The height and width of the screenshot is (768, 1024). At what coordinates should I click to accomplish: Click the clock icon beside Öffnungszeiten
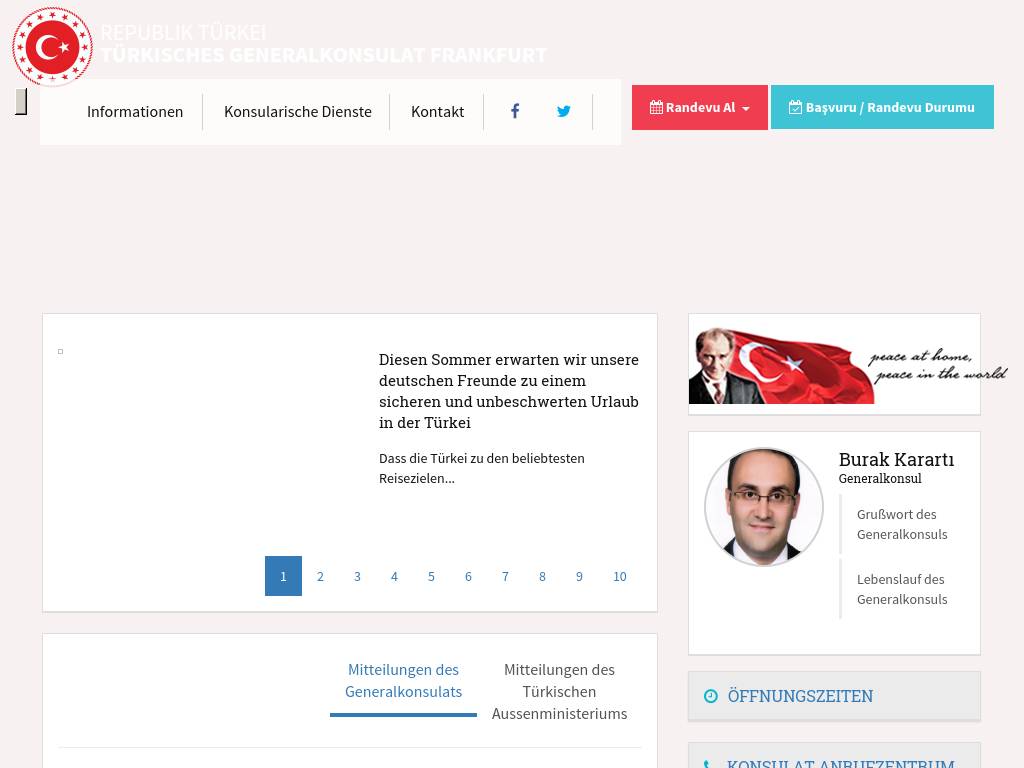711,696
